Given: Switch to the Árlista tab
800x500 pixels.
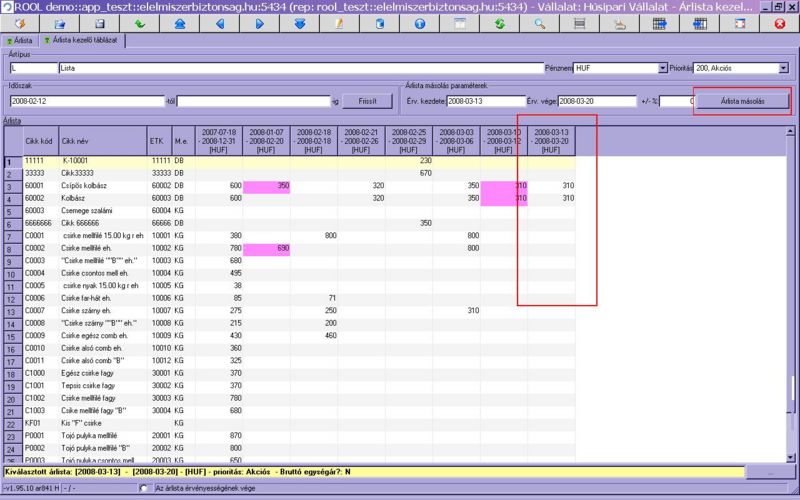Looking at the screenshot, I should (x=19, y=41).
